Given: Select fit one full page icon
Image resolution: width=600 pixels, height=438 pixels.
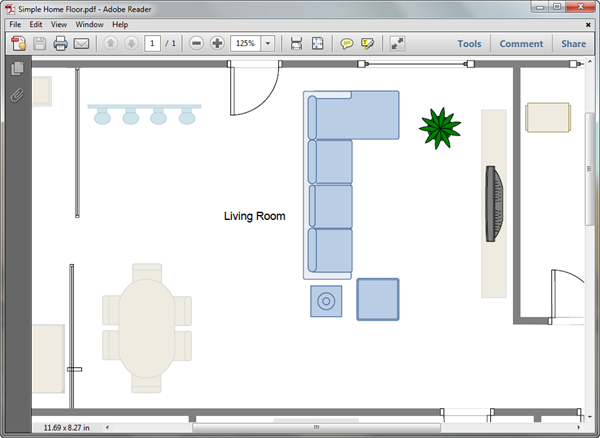Looking at the screenshot, I should pos(317,43).
